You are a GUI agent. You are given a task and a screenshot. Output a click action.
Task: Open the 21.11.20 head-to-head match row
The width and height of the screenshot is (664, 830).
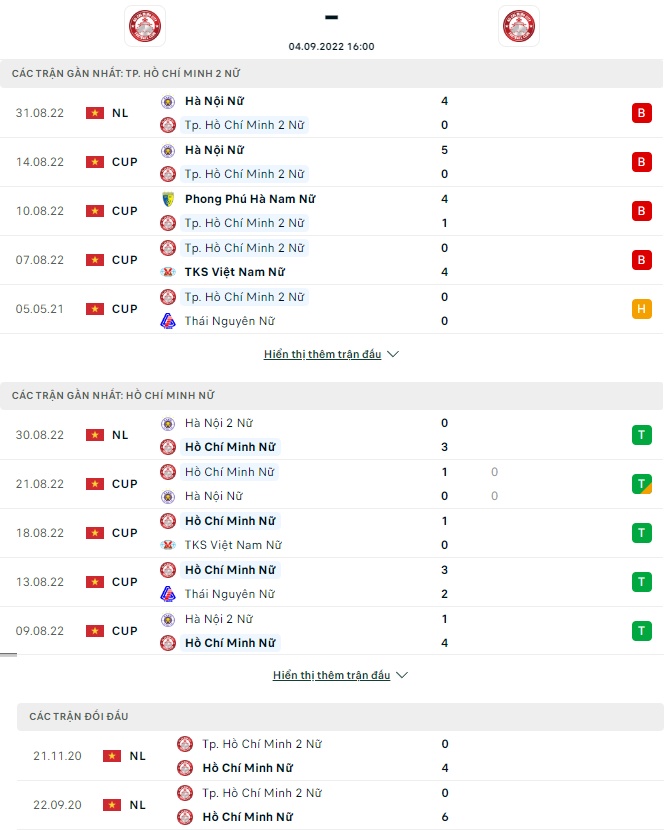coord(330,756)
